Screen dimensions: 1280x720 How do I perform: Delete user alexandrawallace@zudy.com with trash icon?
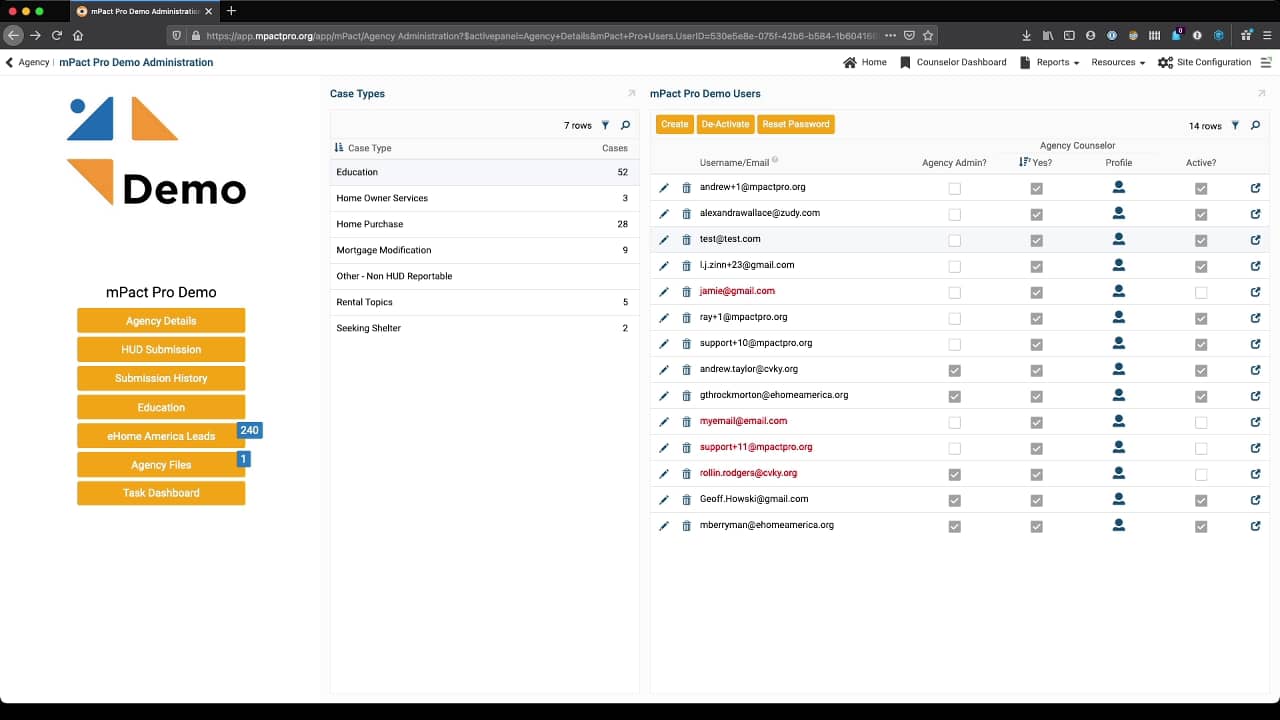(x=686, y=214)
